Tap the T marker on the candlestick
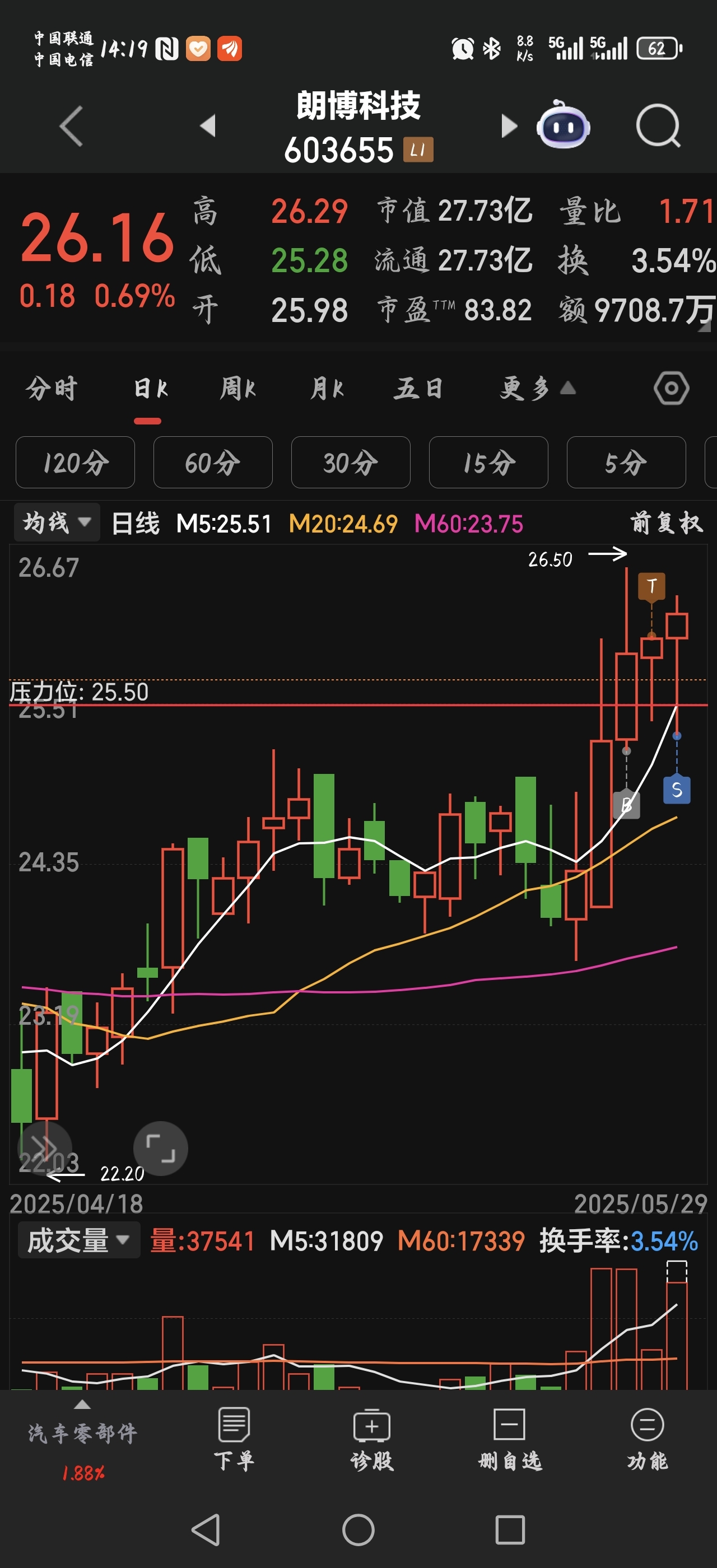The image size is (717, 1568). (651, 586)
